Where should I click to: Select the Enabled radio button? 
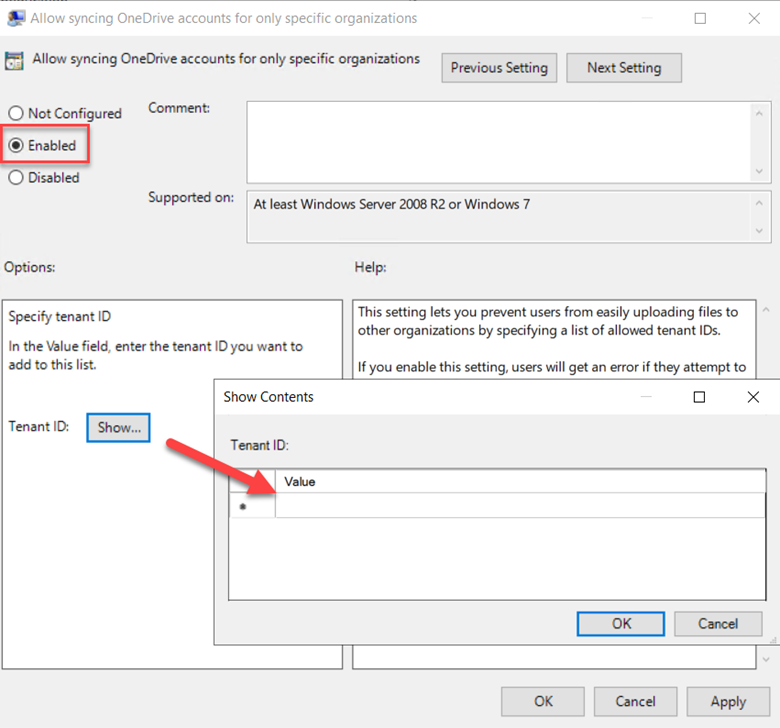point(16,145)
